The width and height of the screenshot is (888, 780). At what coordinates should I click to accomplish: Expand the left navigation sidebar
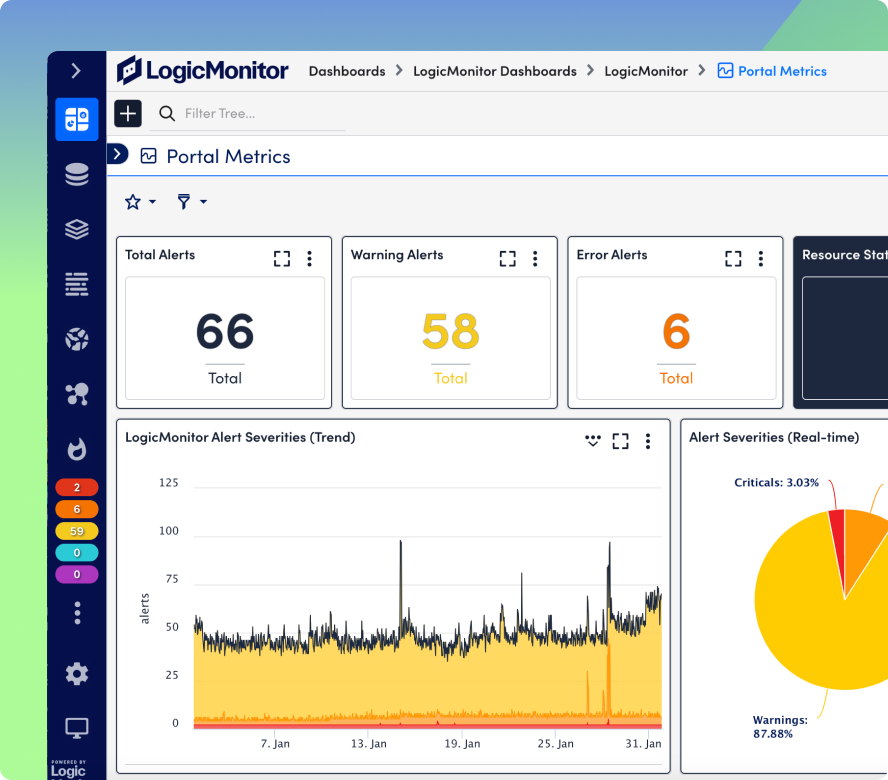point(76,71)
